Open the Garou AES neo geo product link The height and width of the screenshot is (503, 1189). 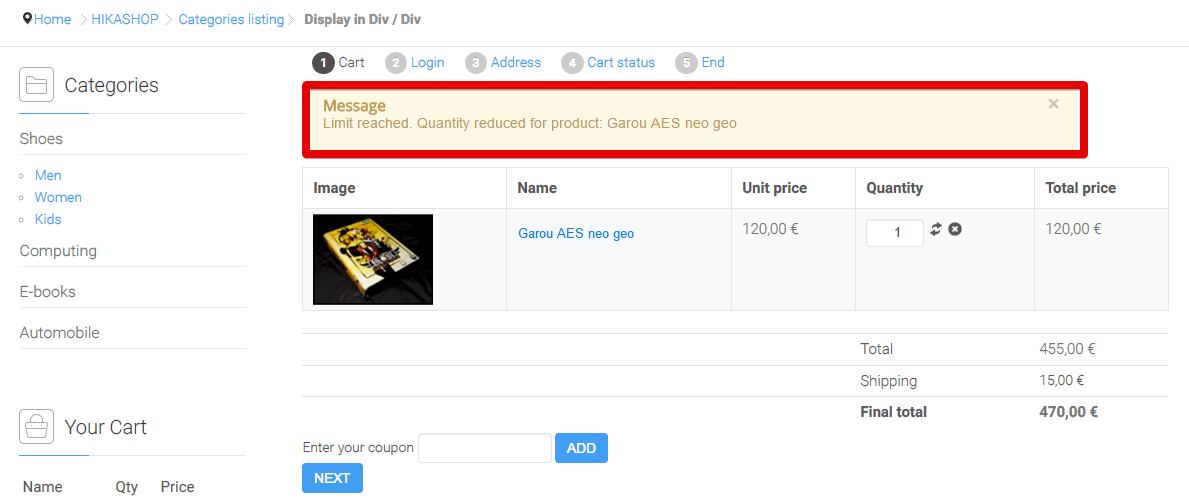point(576,234)
